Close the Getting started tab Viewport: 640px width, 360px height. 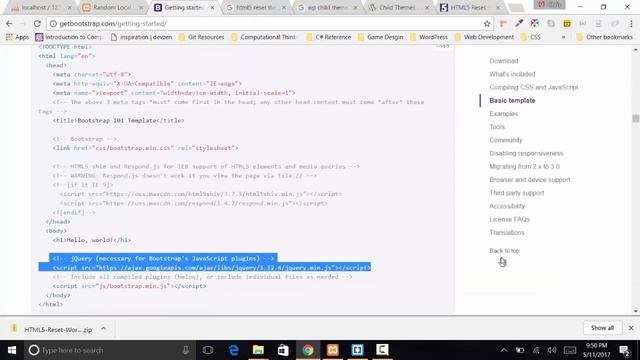(x=212, y=7)
